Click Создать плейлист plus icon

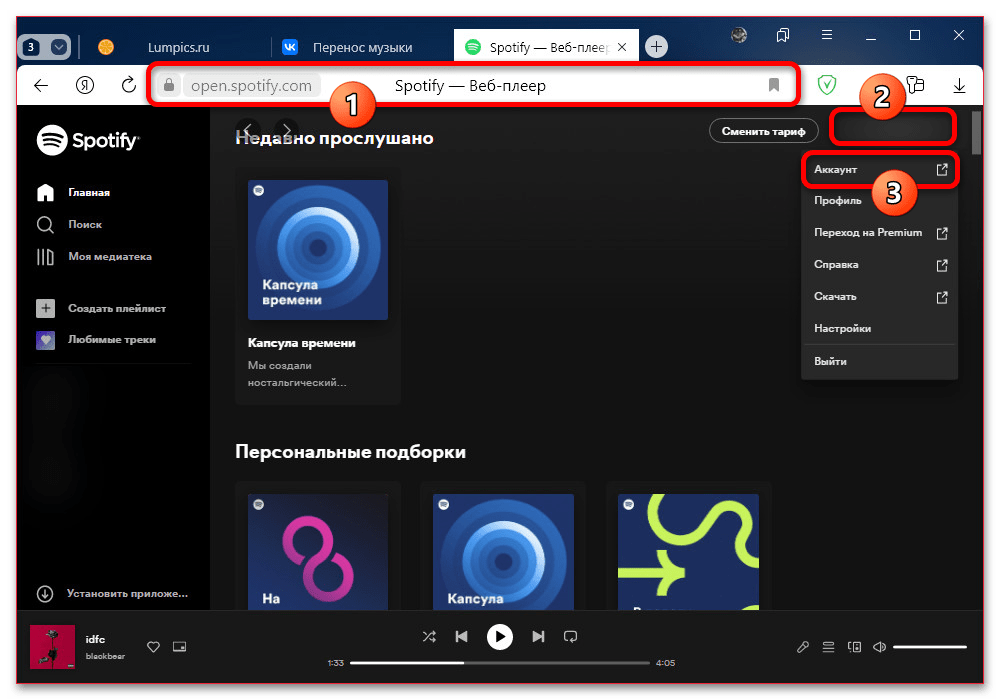click(x=45, y=309)
